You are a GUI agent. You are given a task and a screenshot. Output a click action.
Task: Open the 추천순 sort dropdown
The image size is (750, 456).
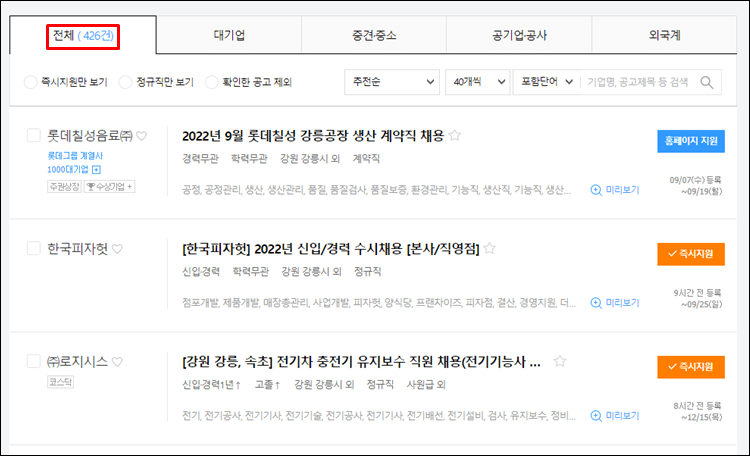(x=392, y=82)
